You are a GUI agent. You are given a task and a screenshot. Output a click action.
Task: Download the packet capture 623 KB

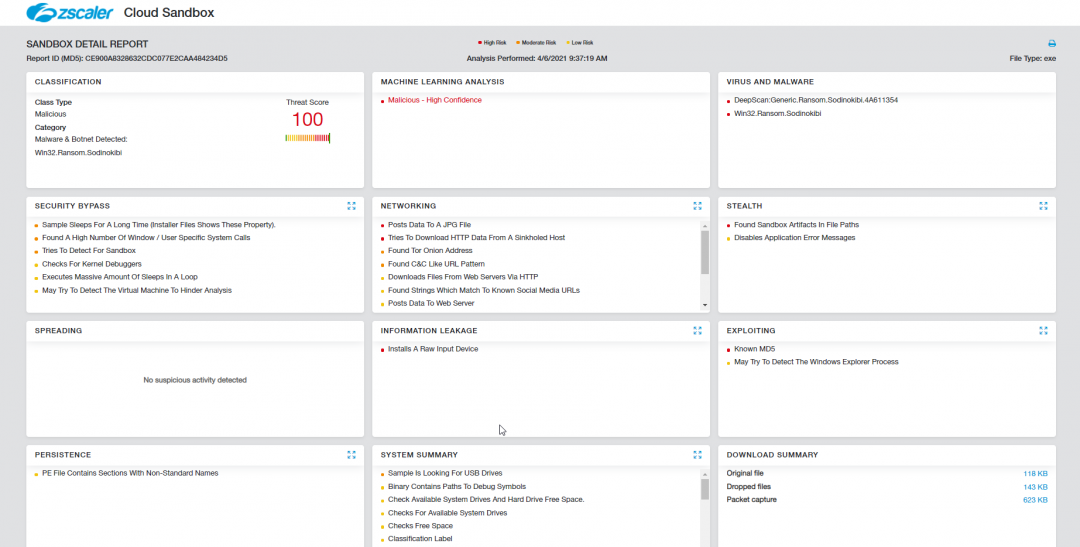[1035, 499]
